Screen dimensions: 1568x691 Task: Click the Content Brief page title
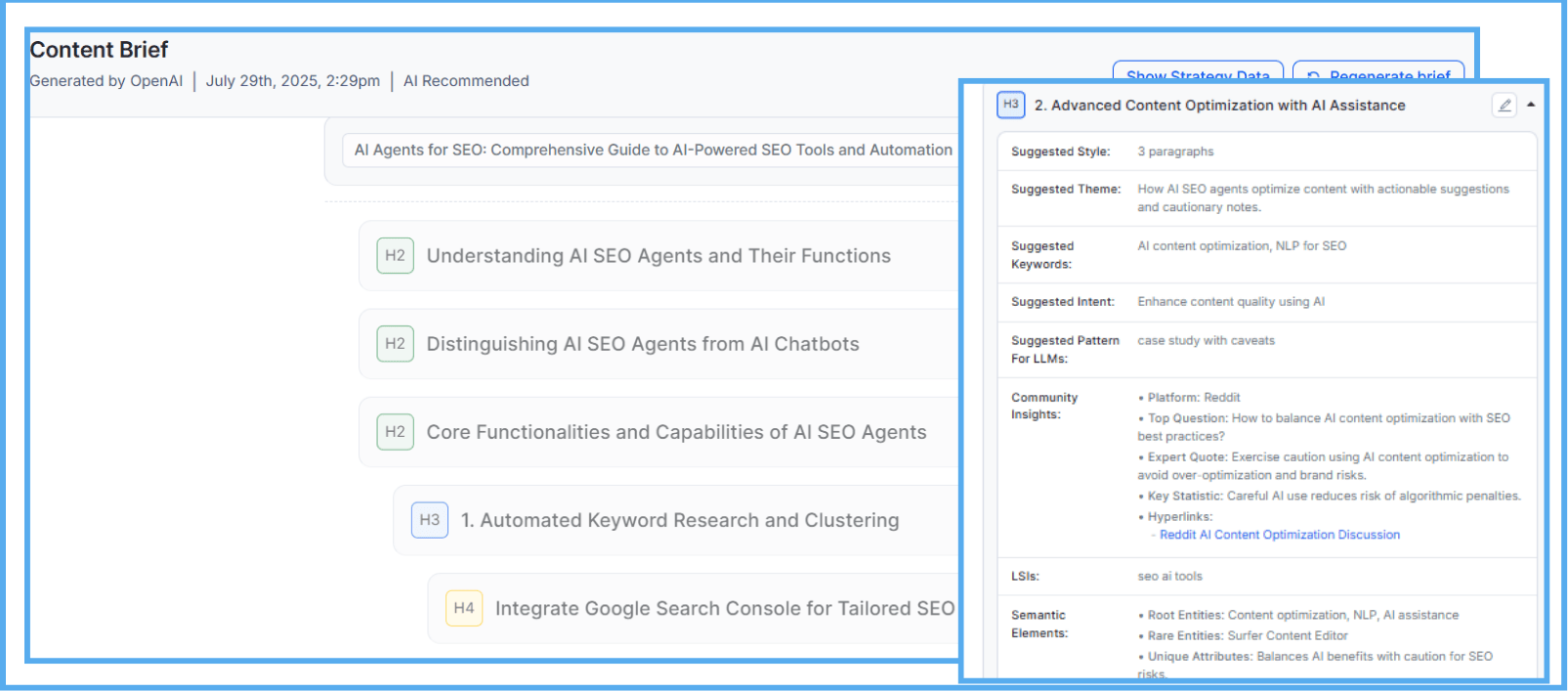99,50
